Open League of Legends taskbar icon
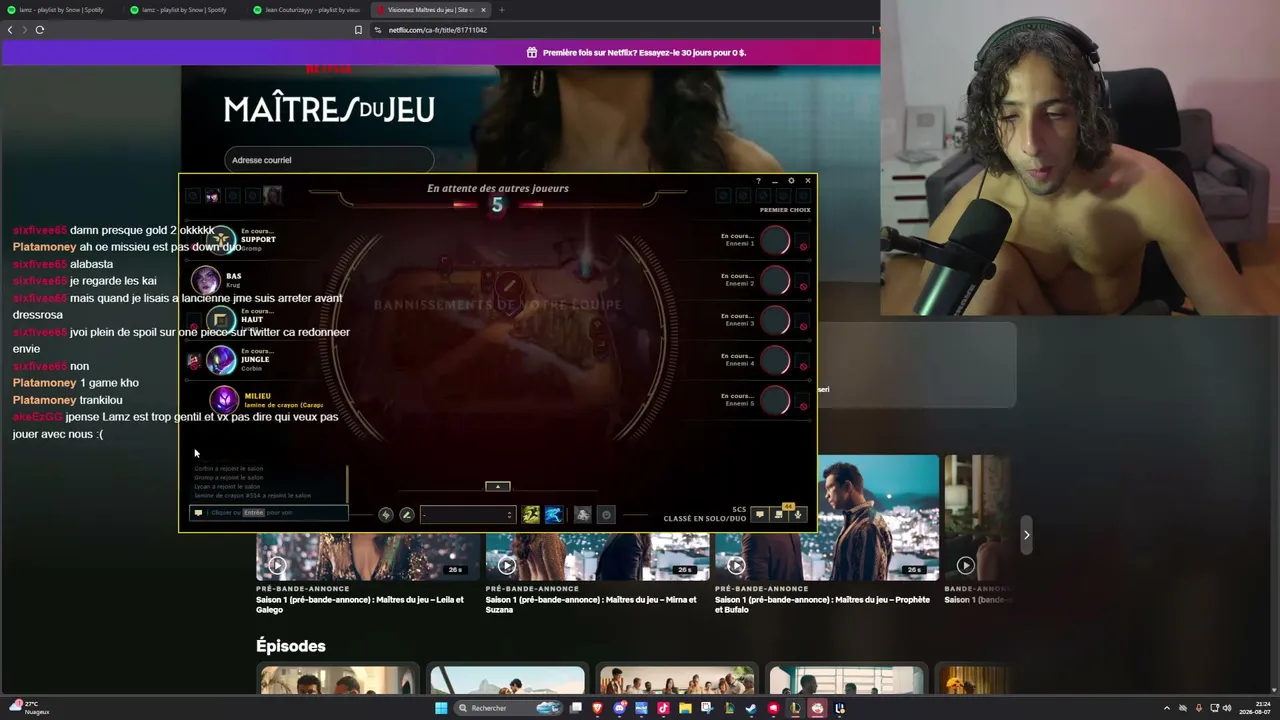 tap(795, 708)
